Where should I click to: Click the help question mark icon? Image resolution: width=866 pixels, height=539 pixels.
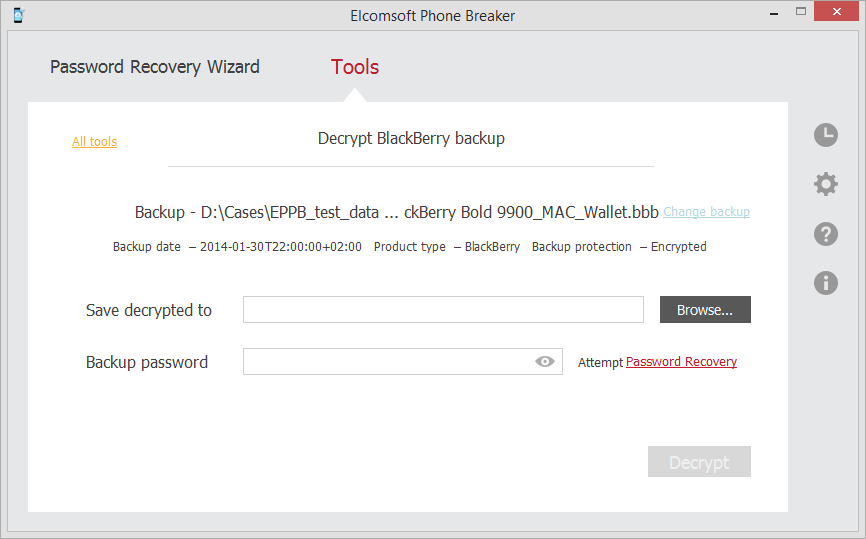point(825,234)
